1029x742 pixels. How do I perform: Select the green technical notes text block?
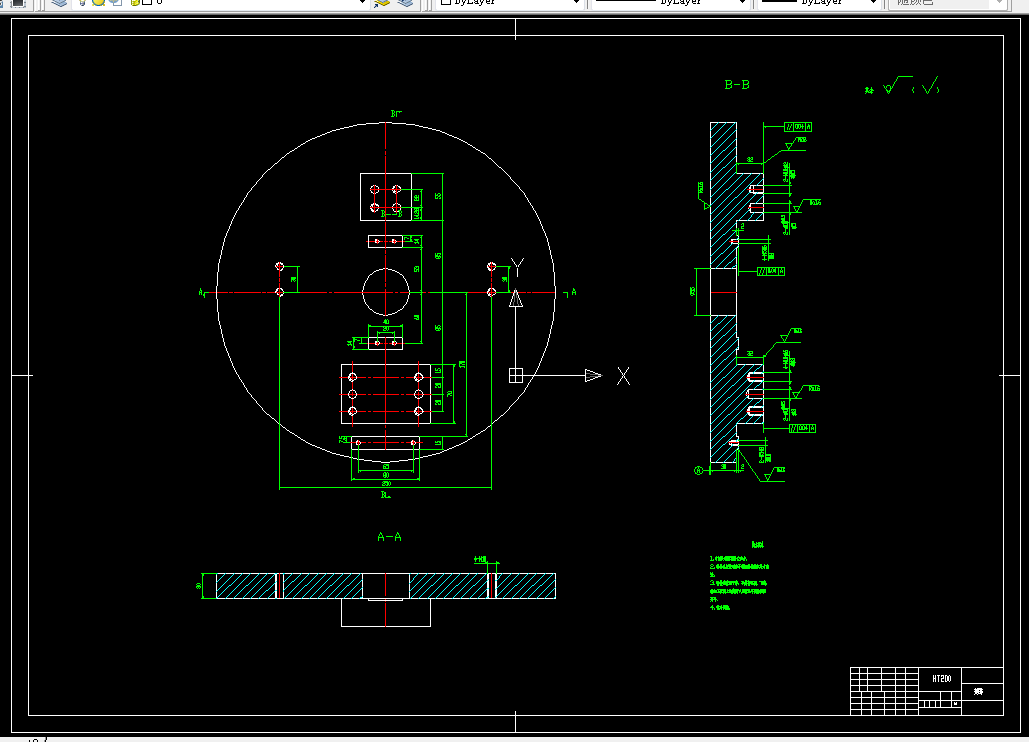coord(739,576)
